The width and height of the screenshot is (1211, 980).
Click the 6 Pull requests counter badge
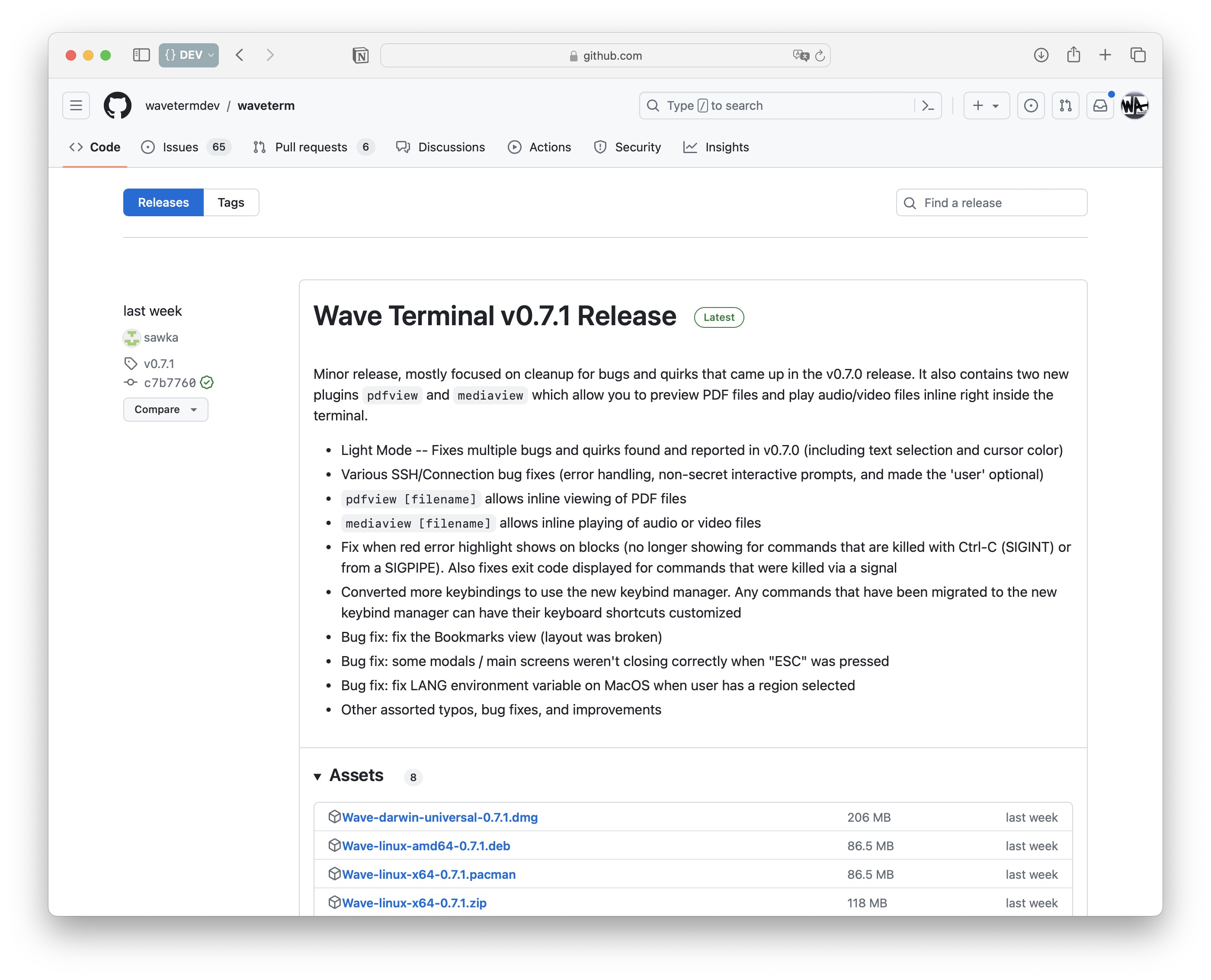(x=366, y=147)
